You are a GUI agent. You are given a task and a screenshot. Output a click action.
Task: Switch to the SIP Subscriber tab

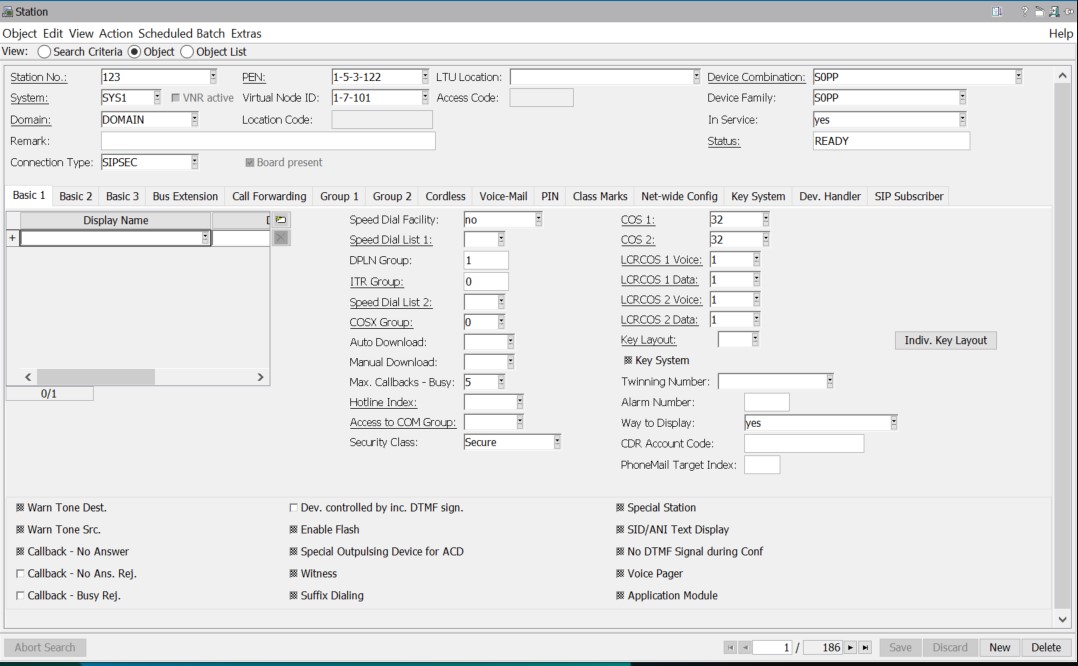pyautogui.click(x=909, y=197)
